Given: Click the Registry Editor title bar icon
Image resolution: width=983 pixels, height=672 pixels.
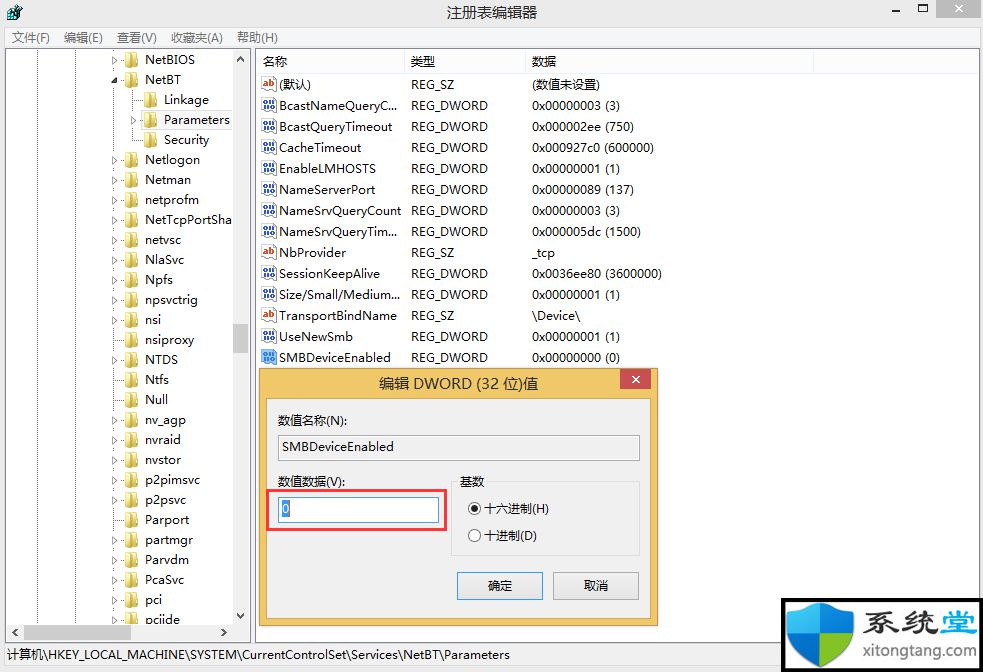Looking at the screenshot, I should [14, 12].
